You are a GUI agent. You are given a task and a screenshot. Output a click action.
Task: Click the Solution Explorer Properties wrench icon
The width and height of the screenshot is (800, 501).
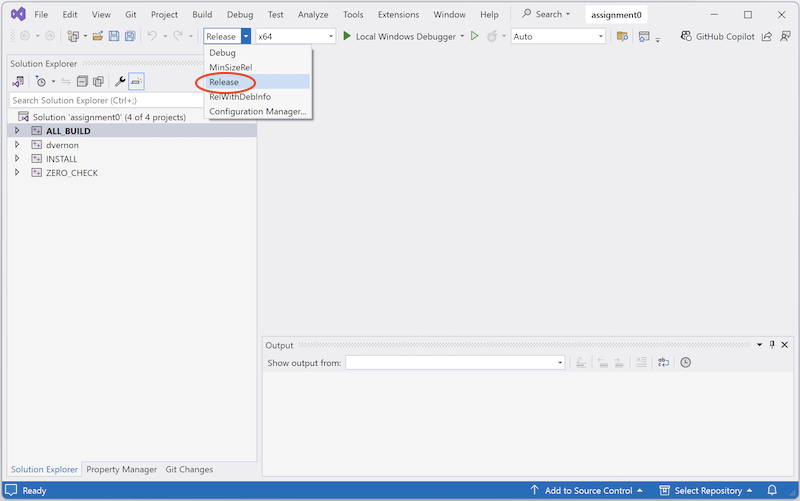120,81
